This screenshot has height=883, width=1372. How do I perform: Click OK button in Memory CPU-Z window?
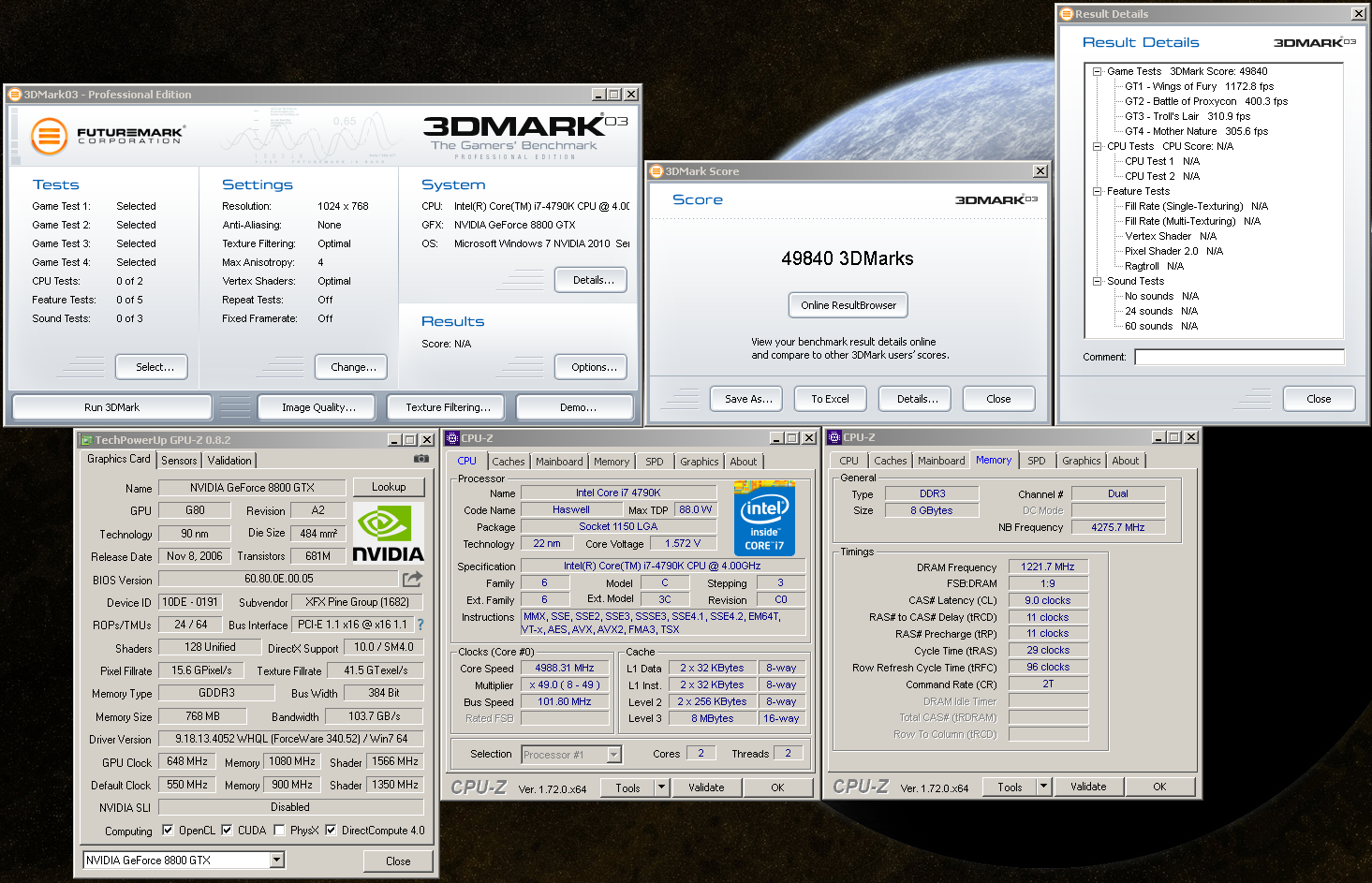(1159, 787)
